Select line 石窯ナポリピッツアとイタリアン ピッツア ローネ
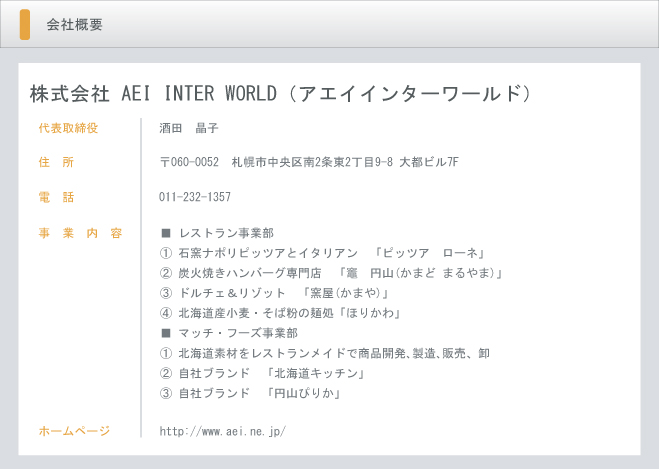 point(323,253)
